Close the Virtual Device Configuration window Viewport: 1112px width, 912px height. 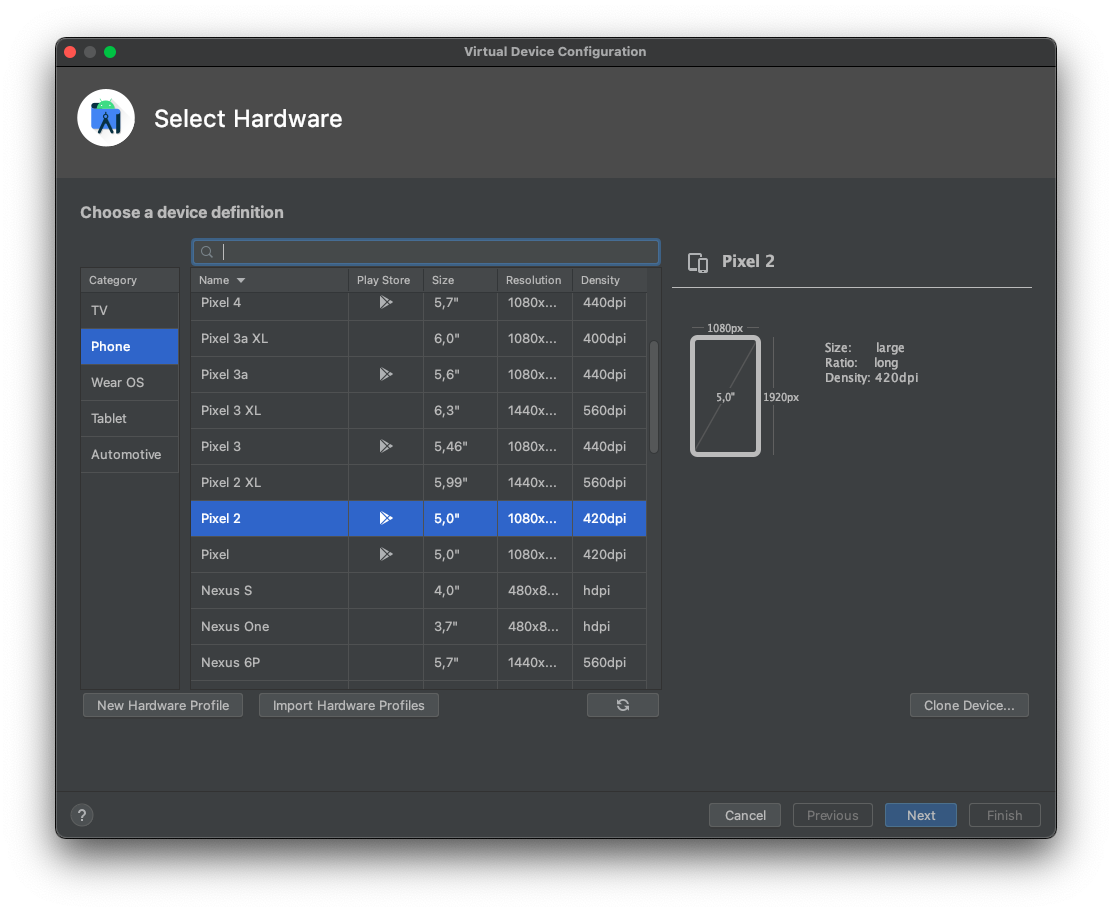(x=70, y=52)
